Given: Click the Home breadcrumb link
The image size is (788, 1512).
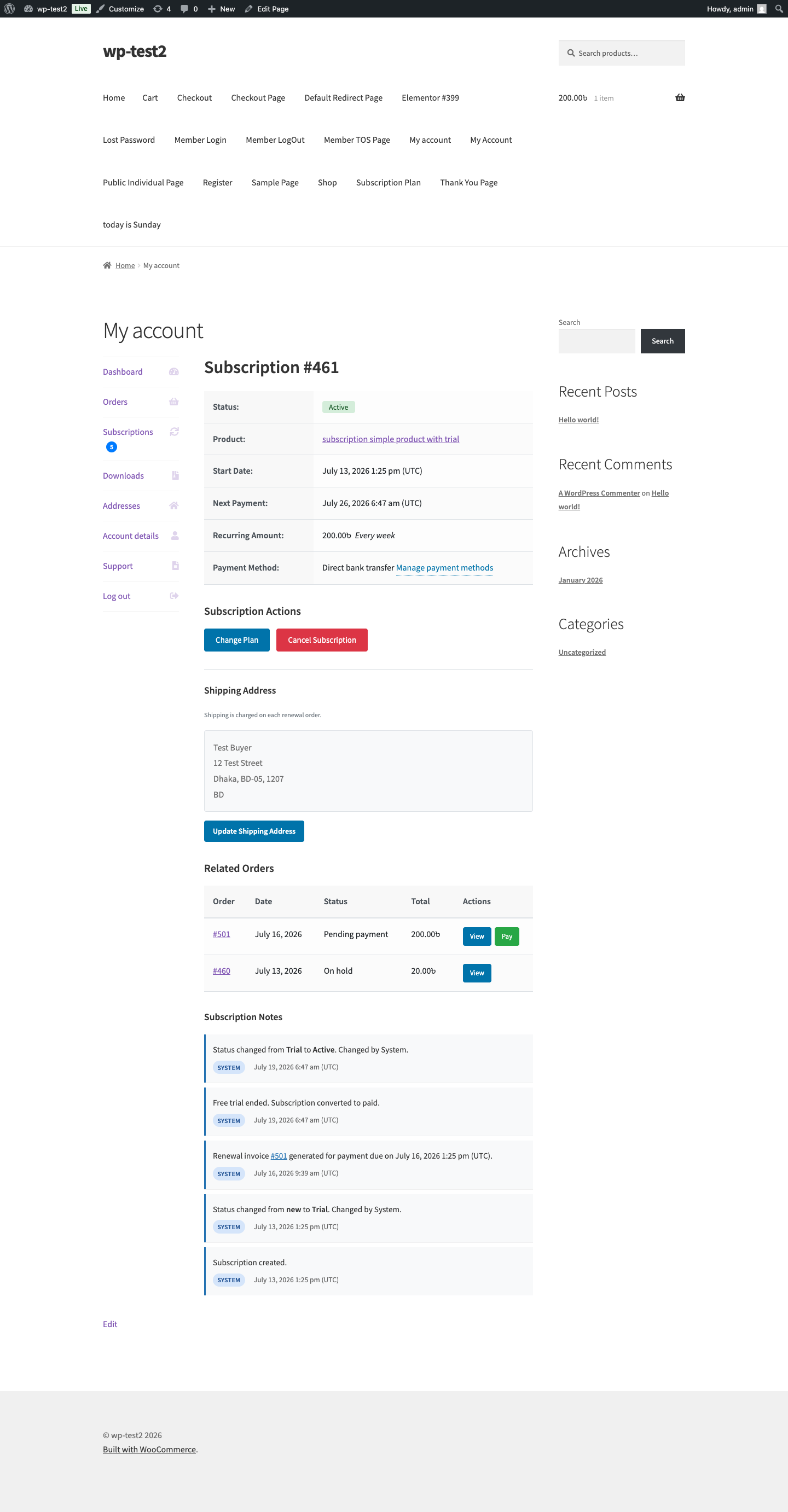Looking at the screenshot, I should 125,265.
